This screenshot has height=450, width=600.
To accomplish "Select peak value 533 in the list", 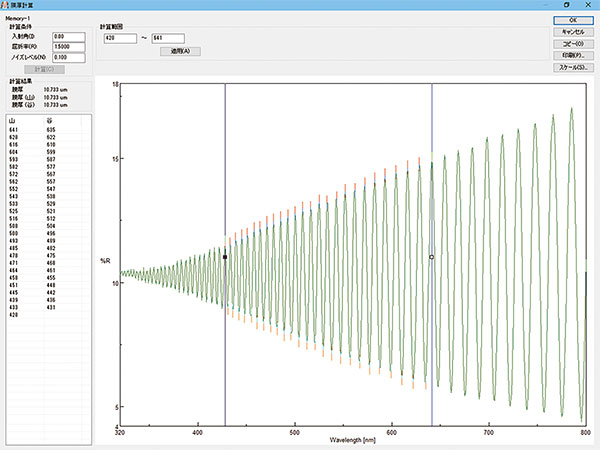I will (13, 204).
